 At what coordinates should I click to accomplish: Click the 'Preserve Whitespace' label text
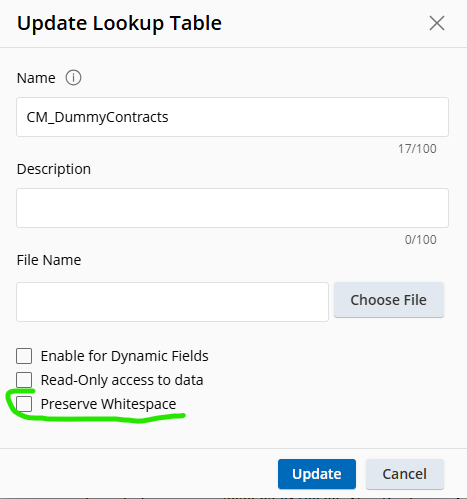pos(108,404)
